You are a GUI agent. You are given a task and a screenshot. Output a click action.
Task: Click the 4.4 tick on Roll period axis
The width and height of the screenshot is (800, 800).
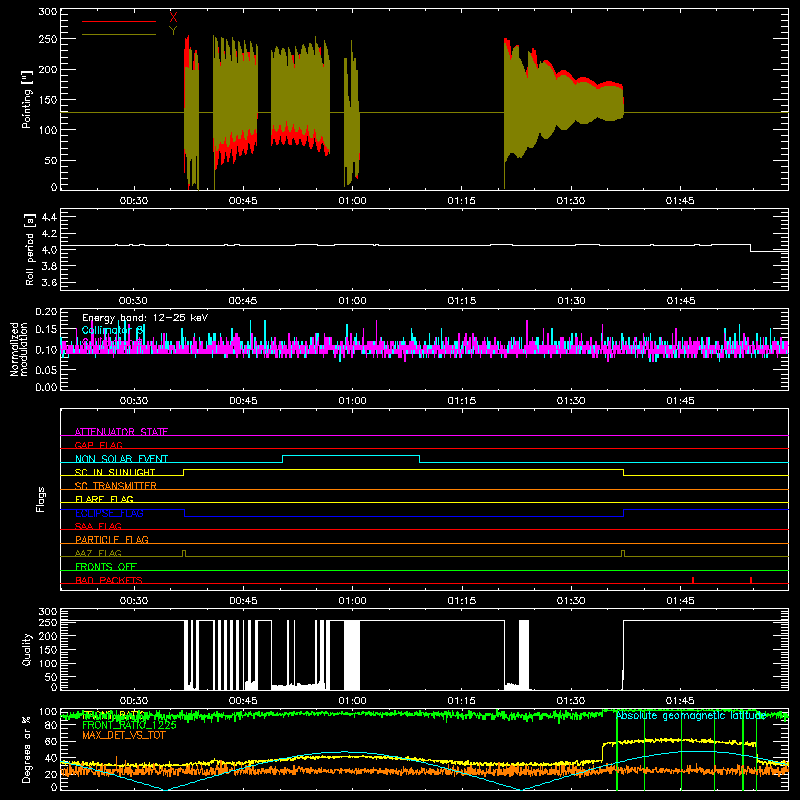[48, 217]
